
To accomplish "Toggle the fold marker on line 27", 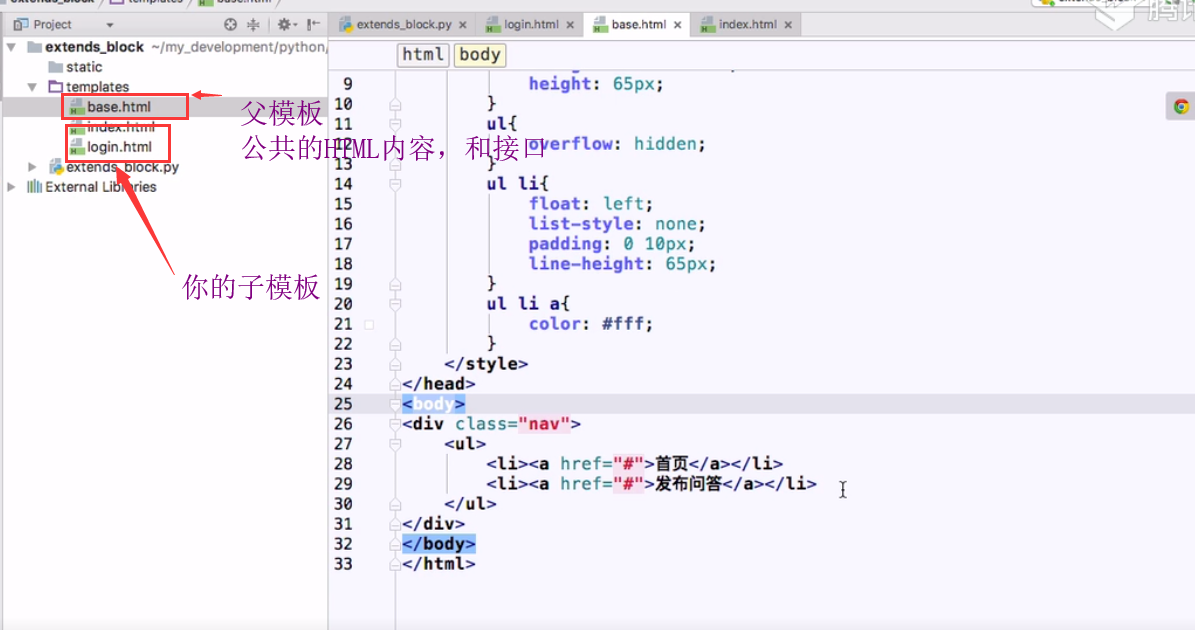I will pyautogui.click(x=395, y=444).
